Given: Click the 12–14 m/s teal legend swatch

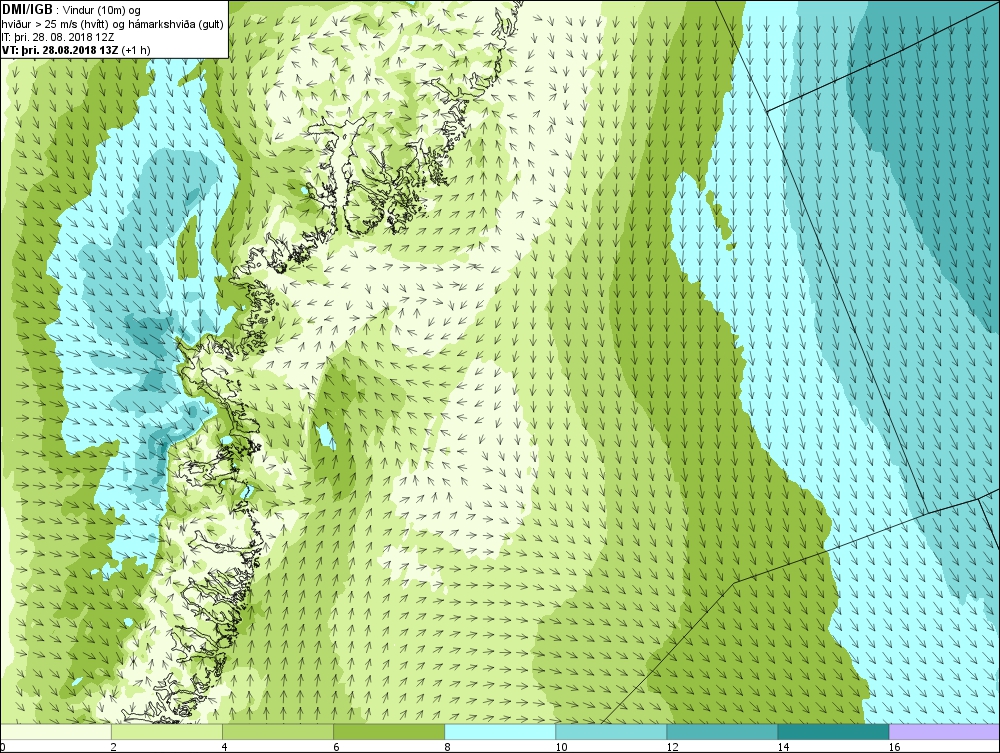Looking at the screenshot, I should pyautogui.click(x=722, y=732).
